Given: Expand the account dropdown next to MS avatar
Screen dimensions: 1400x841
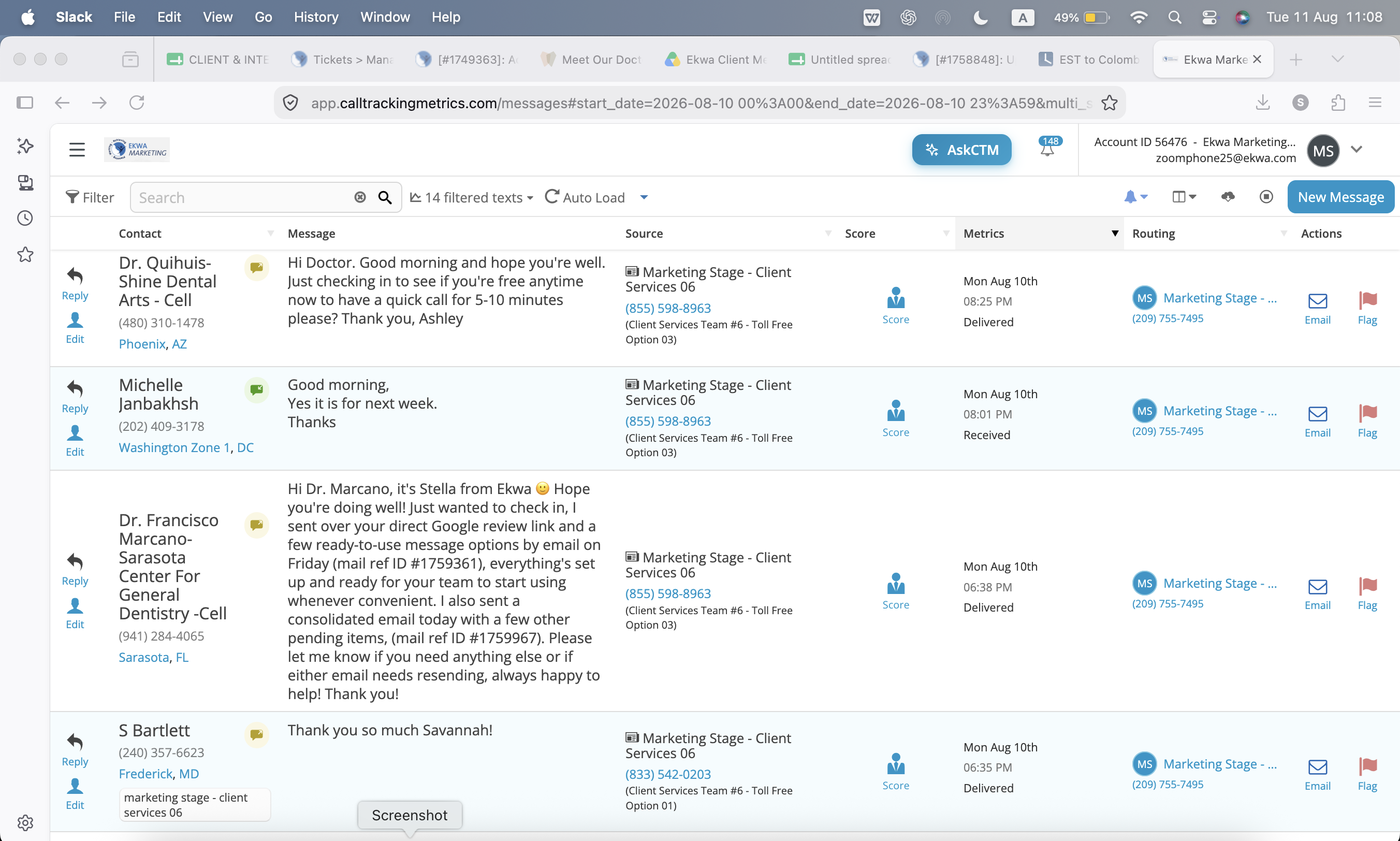Looking at the screenshot, I should [x=1356, y=150].
